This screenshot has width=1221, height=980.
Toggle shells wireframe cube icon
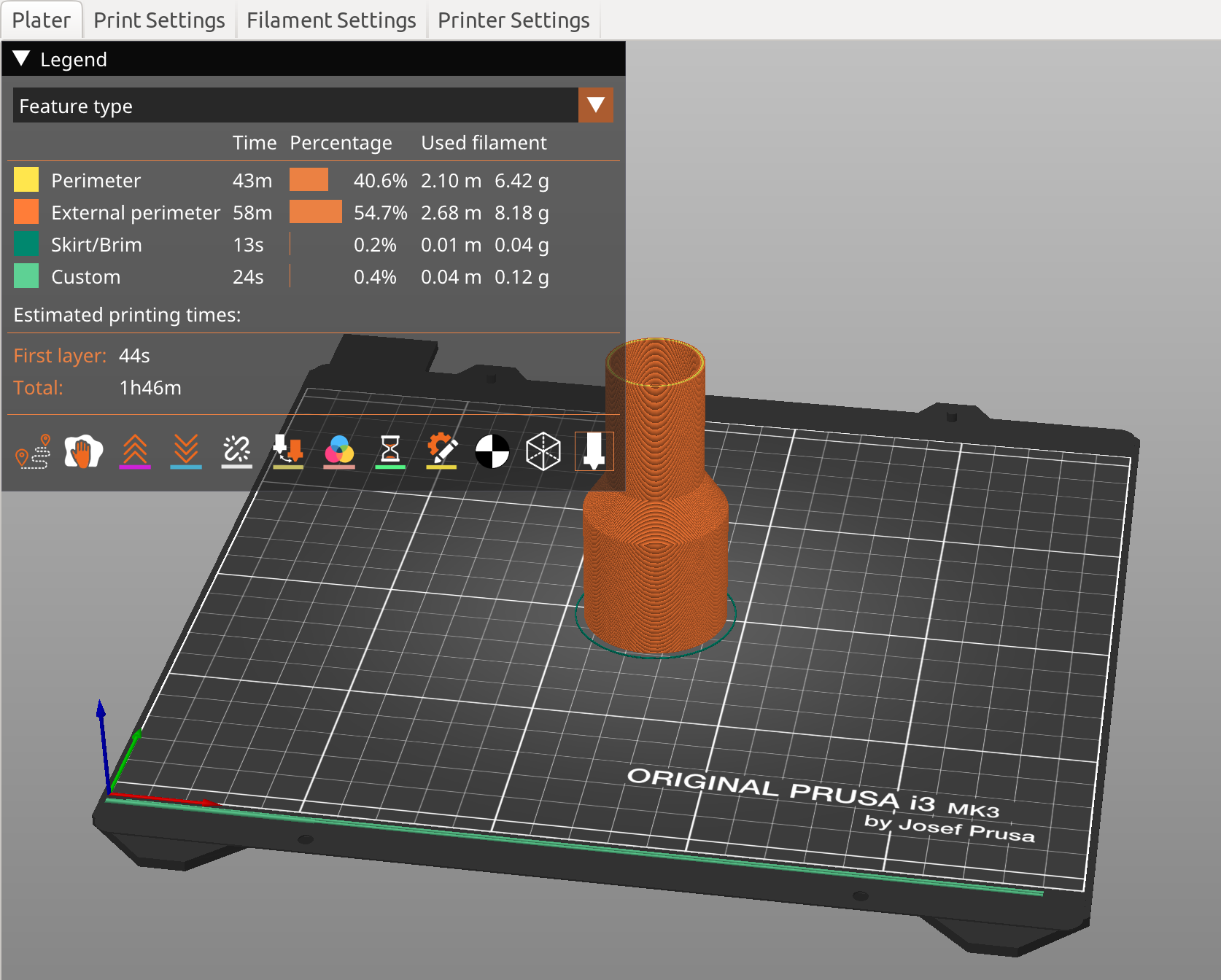543,452
